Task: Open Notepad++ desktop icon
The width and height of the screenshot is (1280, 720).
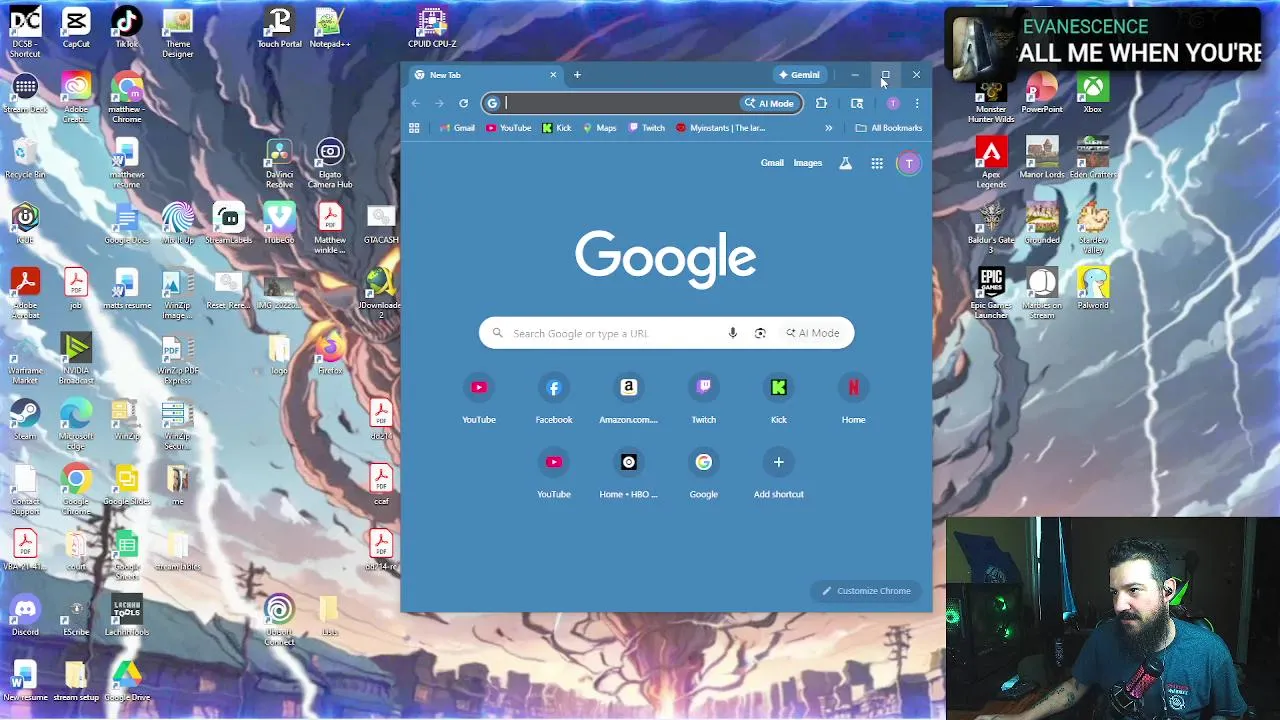Action: 330,27
